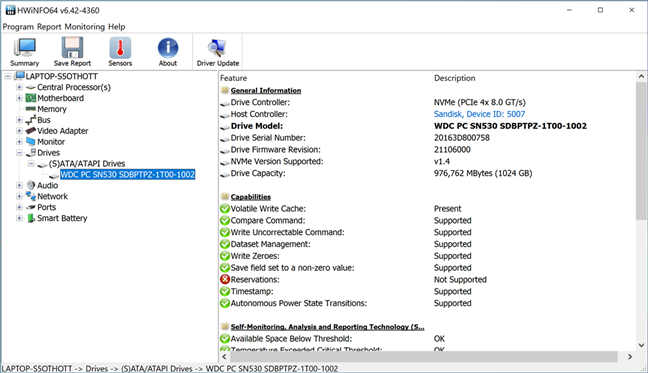Click the Central Processor(s) icon
This screenshot has width=648, height=373.
[31, 88]
